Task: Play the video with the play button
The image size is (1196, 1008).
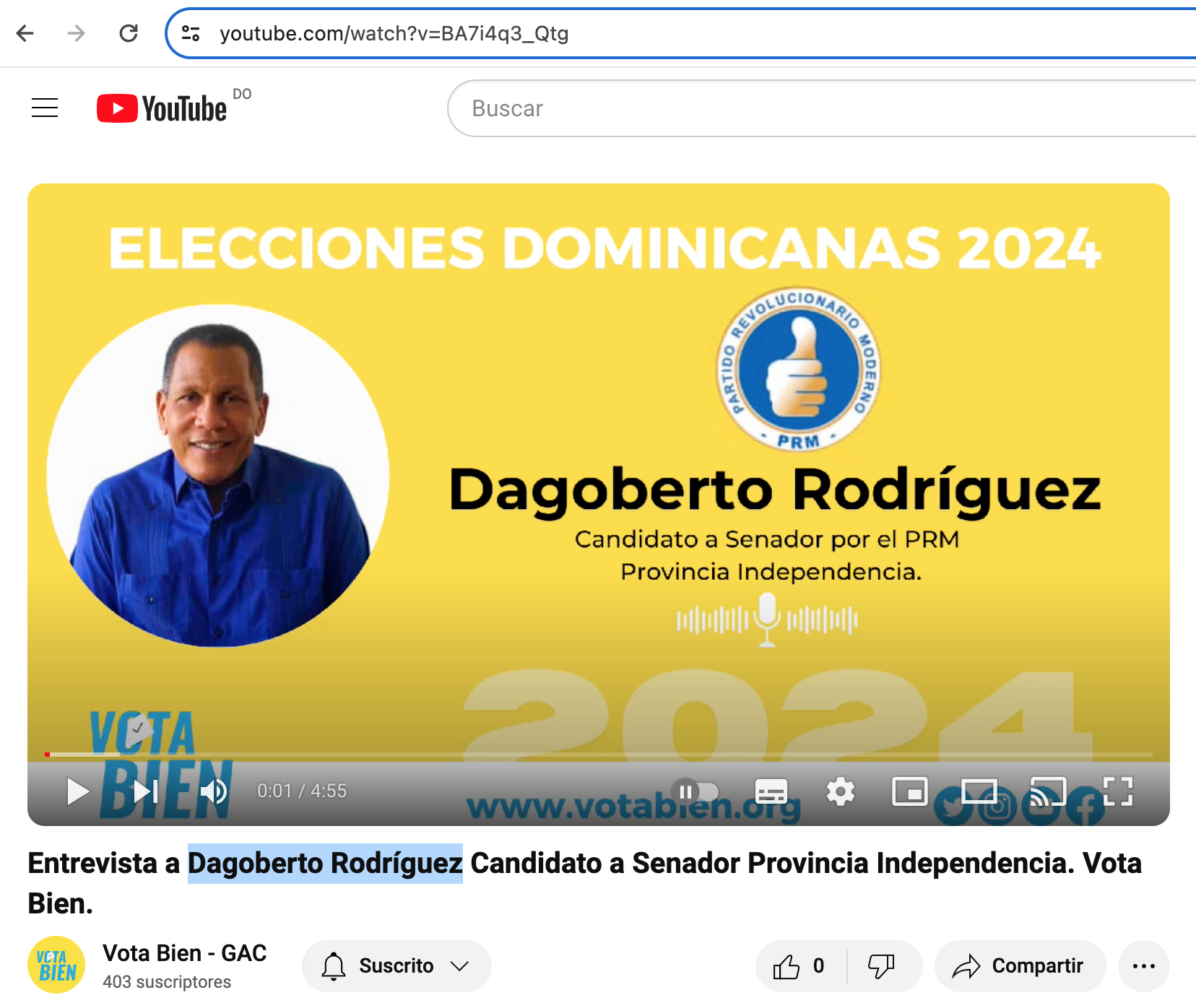Action: click(x=77, y=791)
